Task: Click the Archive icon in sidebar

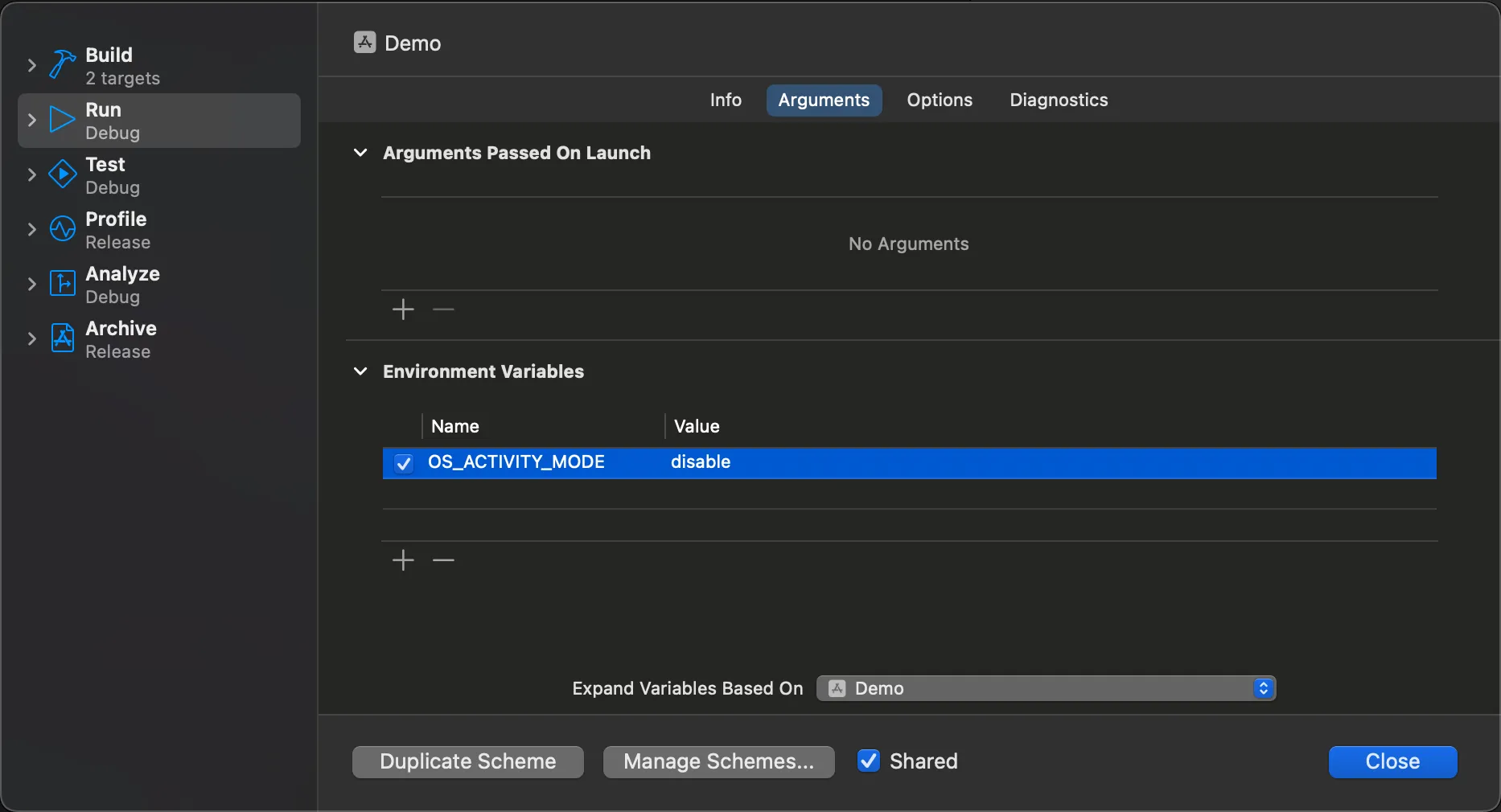Action: pyautogui.click(x=63, y=338)
